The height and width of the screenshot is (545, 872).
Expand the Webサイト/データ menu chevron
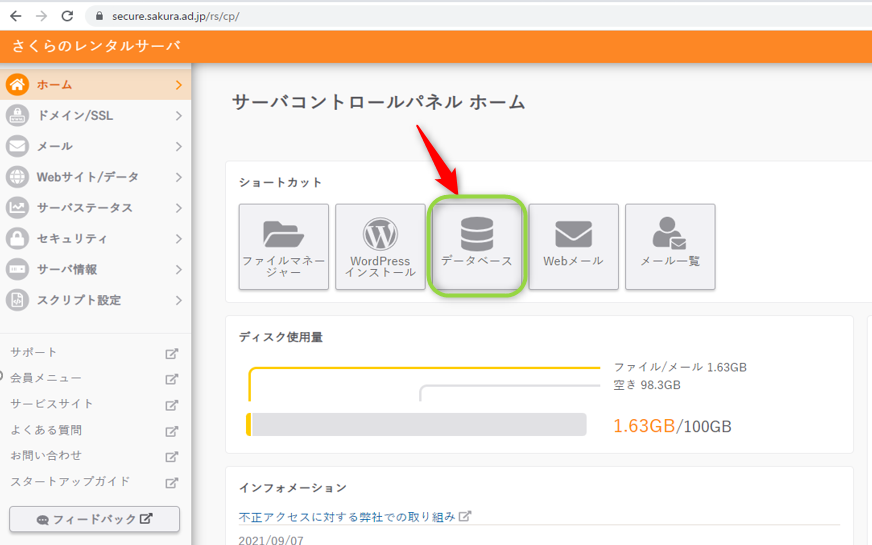coord(179,177)
